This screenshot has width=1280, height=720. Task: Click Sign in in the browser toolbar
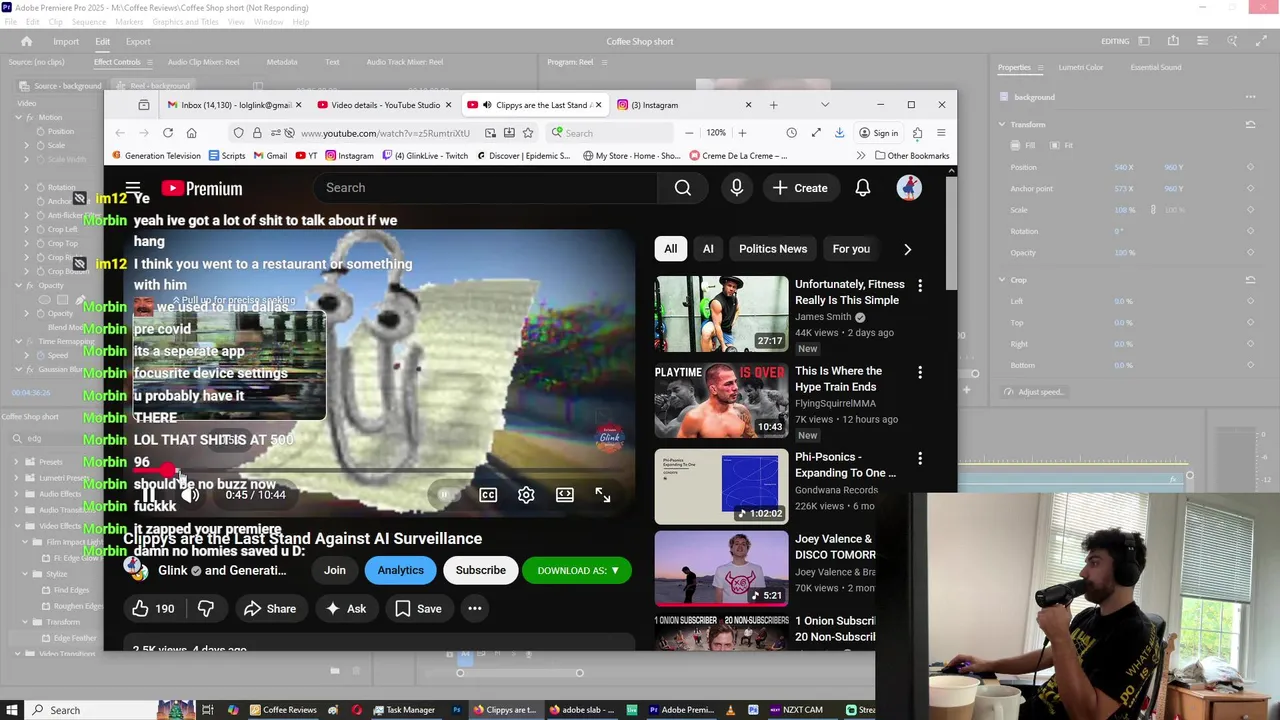[878, 133]
